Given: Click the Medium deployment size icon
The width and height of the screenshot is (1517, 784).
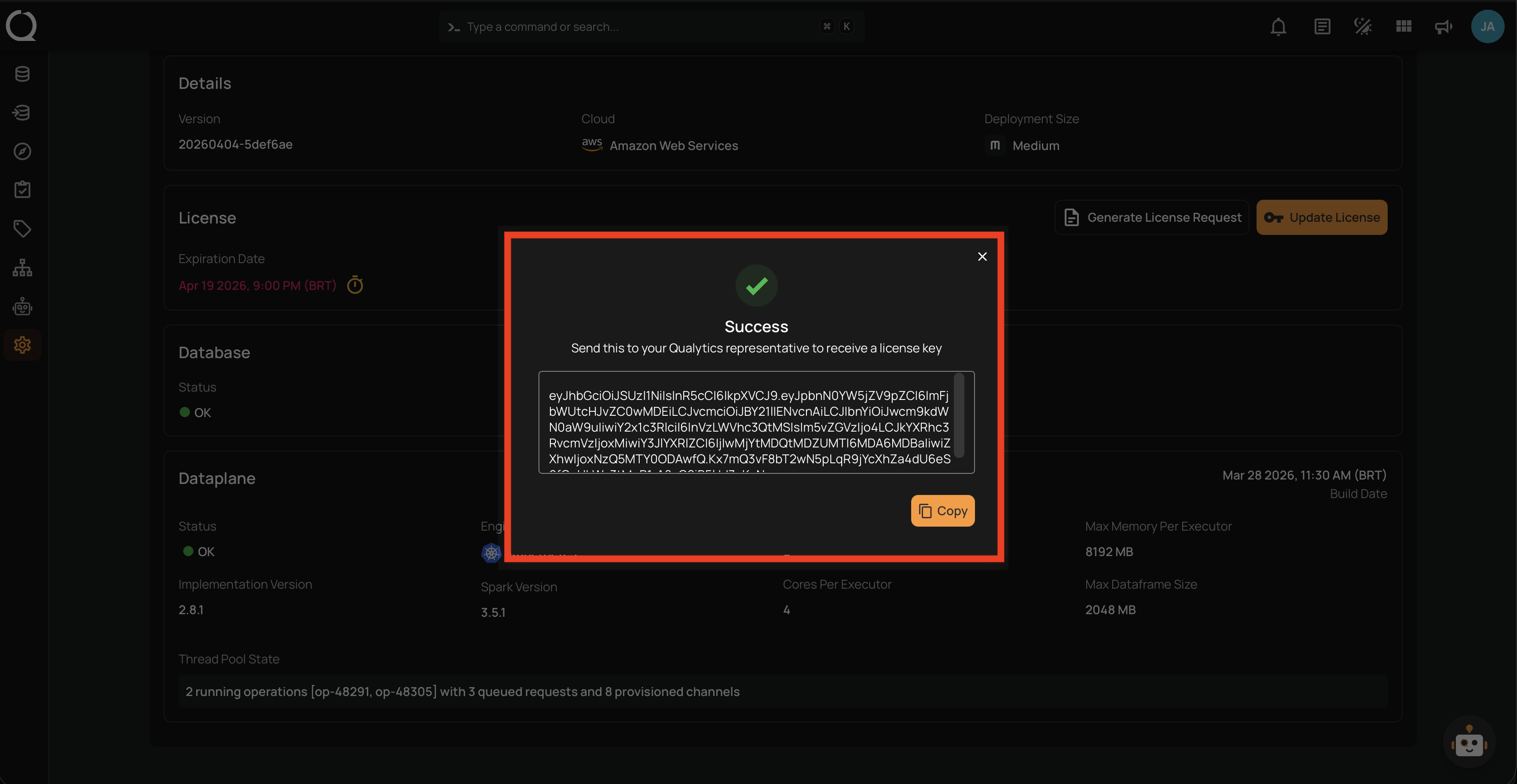Looking at the screenshot, I should [x=995, y=145].
